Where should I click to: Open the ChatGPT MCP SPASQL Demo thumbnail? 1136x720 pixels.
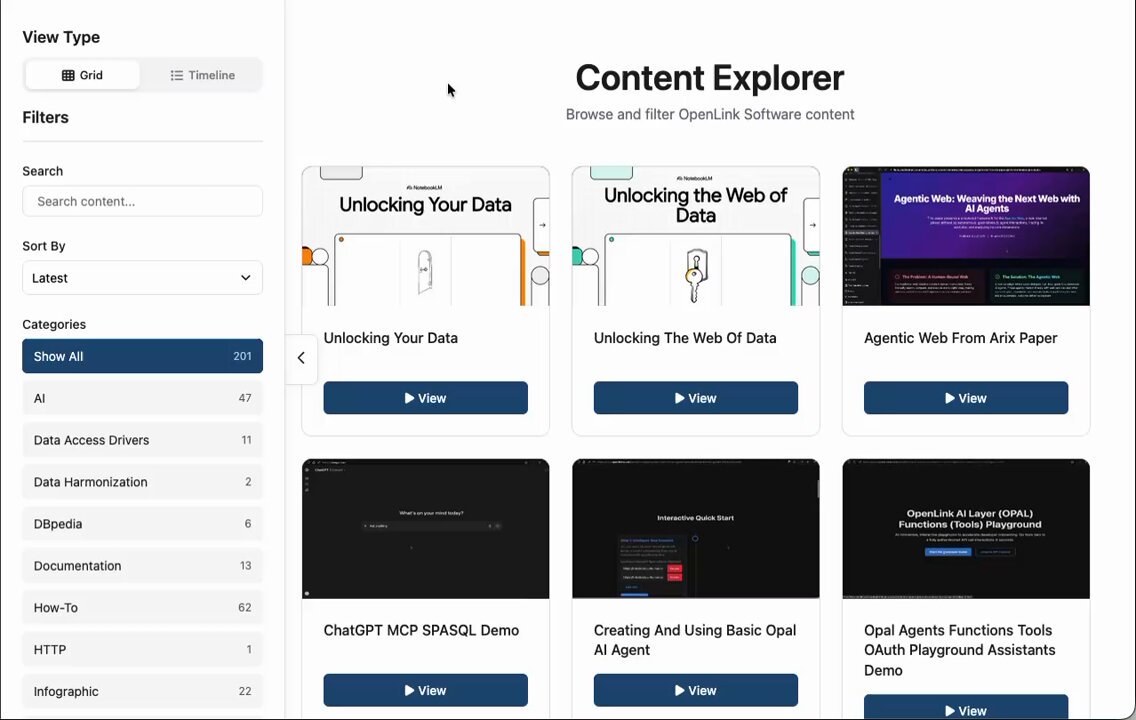pyautogui.click(x=425, y=529)
